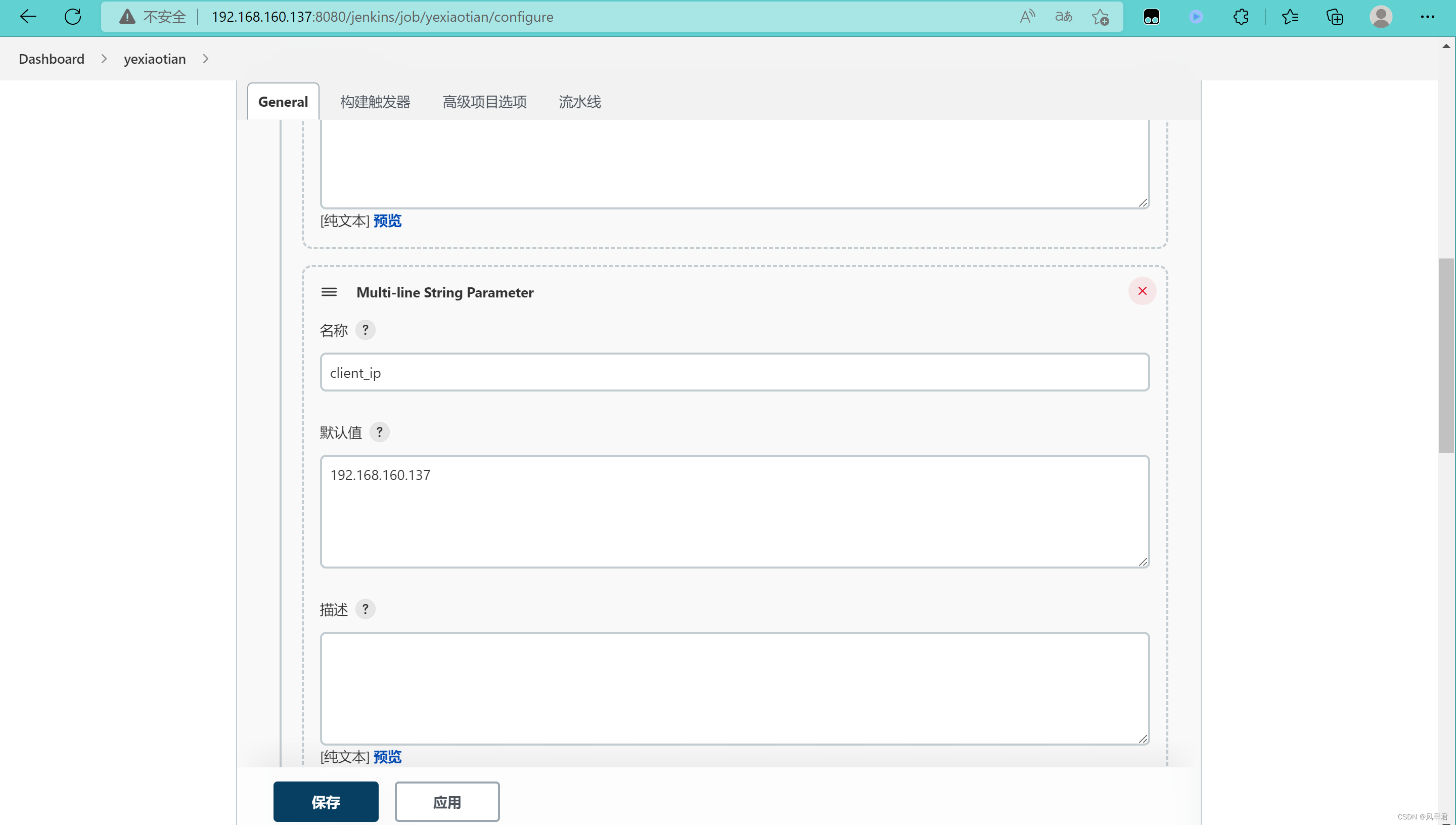Open the extensions puzzle icon
This screenshot has height=825, width=1456.
1240,17
